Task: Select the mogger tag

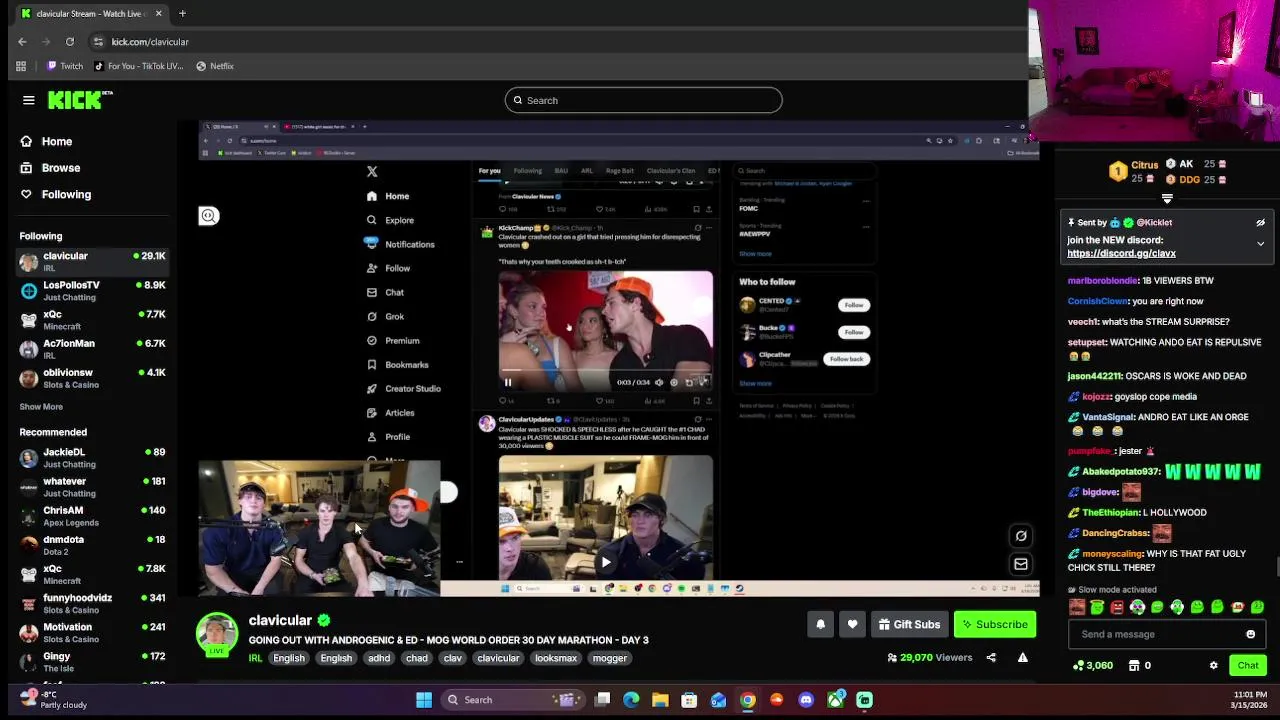Action: [609, 658]
